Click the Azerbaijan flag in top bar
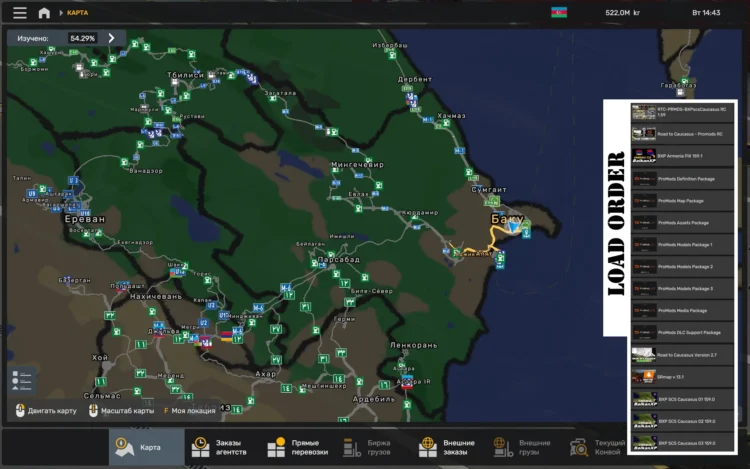Image resolution: width=750 pixels, height=469 pixels. [559, 12]
